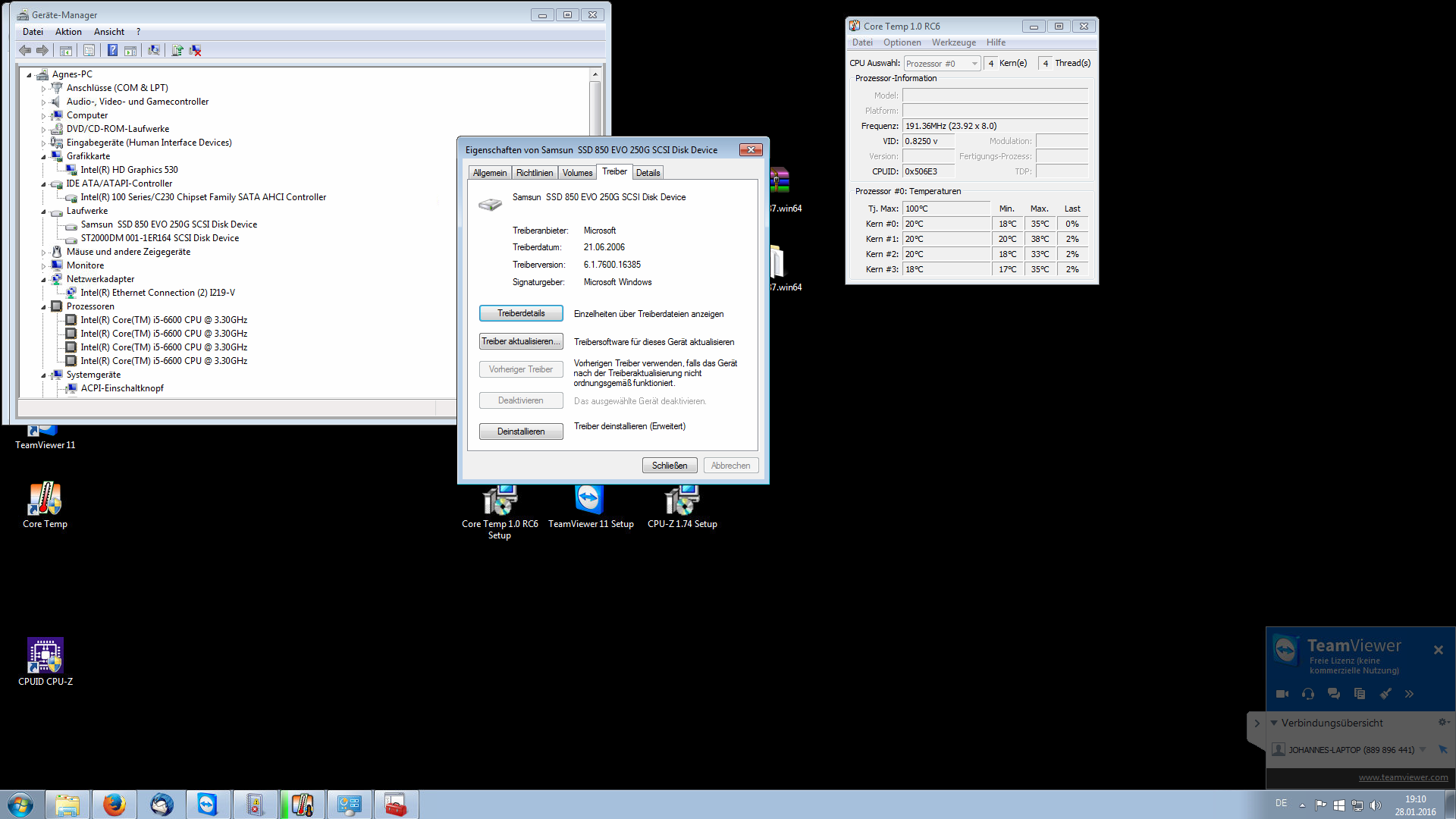Click the update driver software toolbar icon
Image resolution: width=1456 pixels, height=819 pixels.
(x=177, y=51)
